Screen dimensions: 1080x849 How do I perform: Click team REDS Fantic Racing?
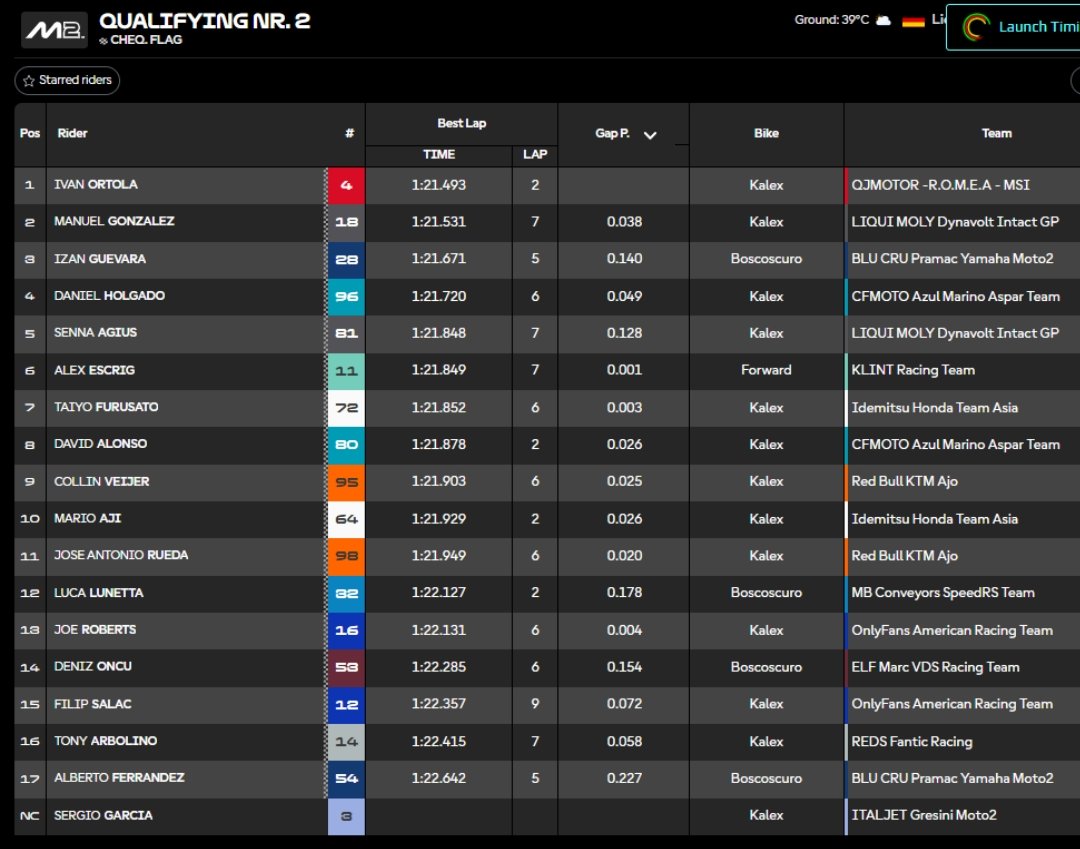pyautogui.click(x=912, y=742)
